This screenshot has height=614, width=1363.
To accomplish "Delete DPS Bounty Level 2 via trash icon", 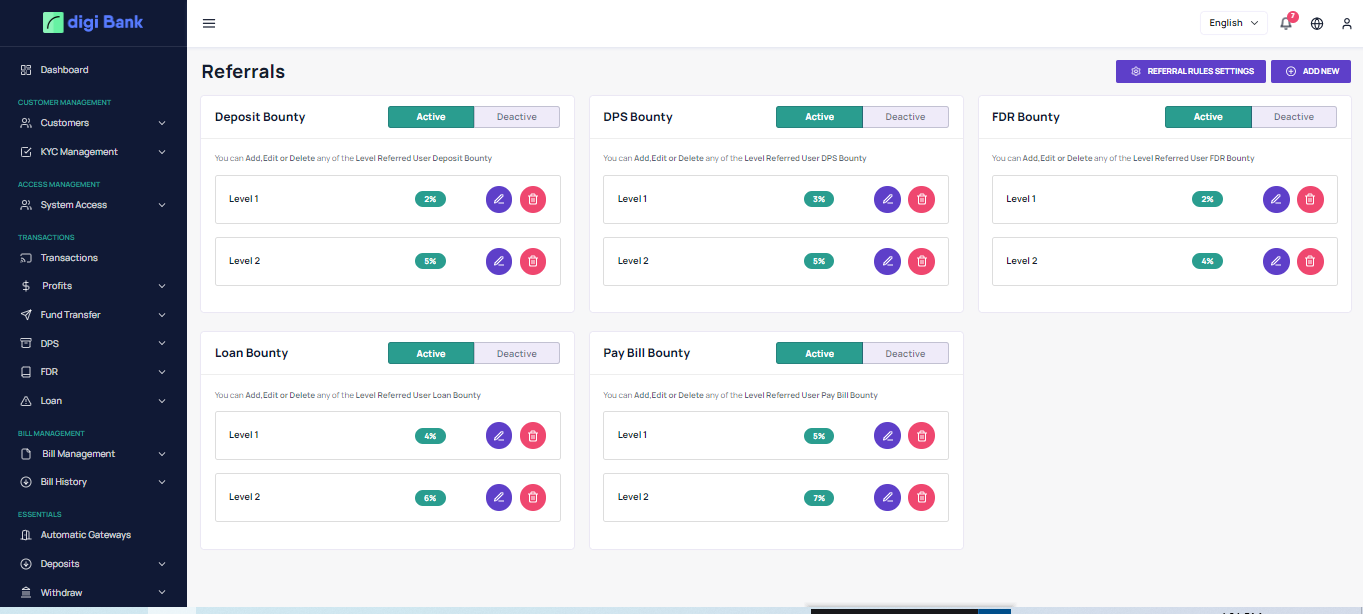I will coord(921,261).
